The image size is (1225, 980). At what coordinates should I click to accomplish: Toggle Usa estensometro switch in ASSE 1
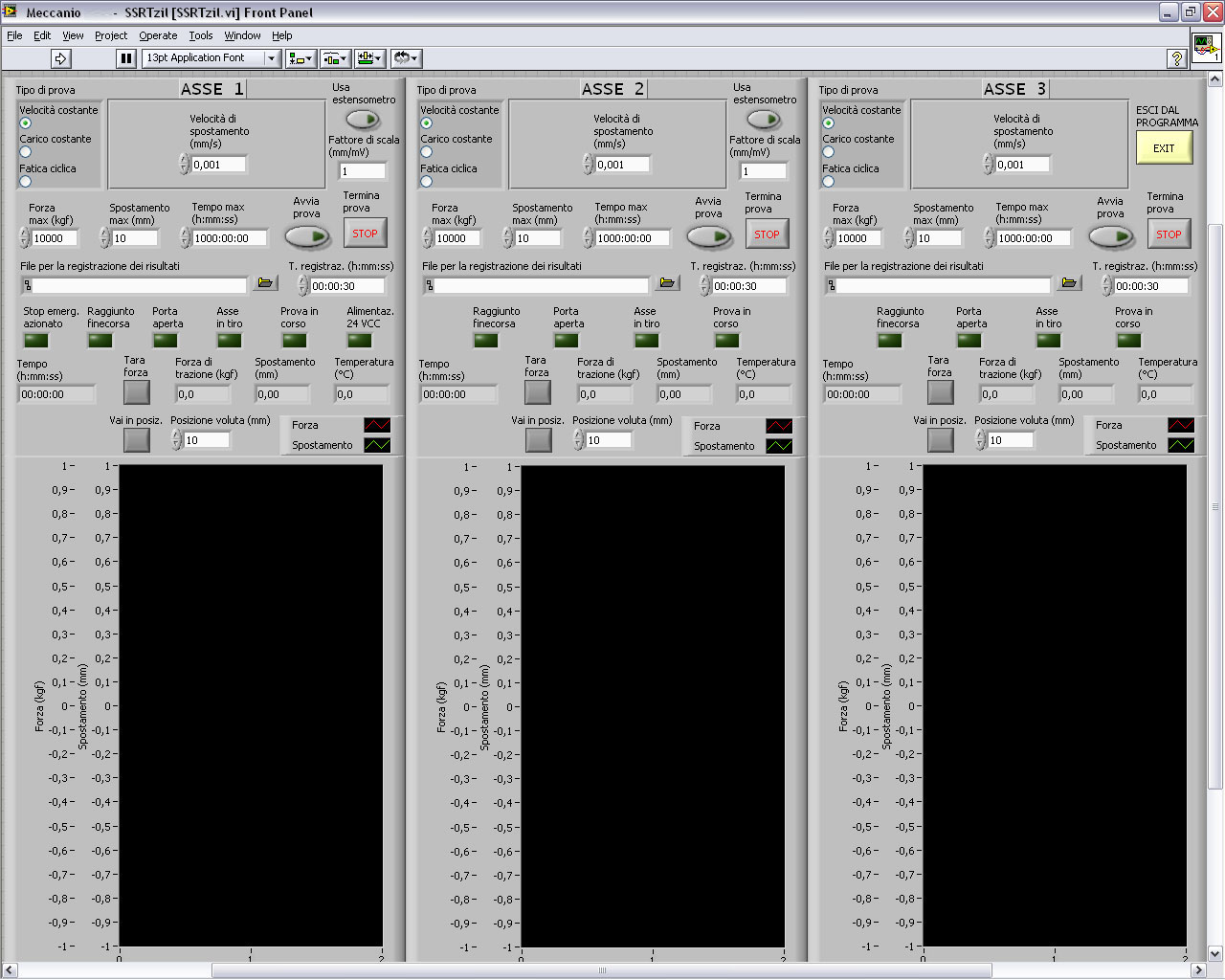click(x=363, y=120)
